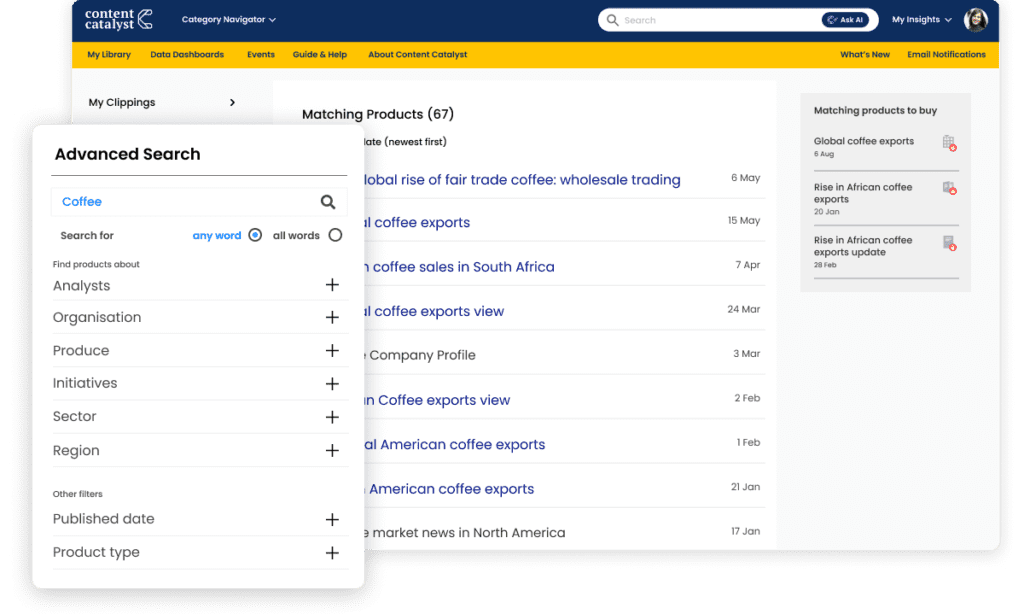
Task: Open American coffee exports result dated 21 Jan
Action: (449, 489)
